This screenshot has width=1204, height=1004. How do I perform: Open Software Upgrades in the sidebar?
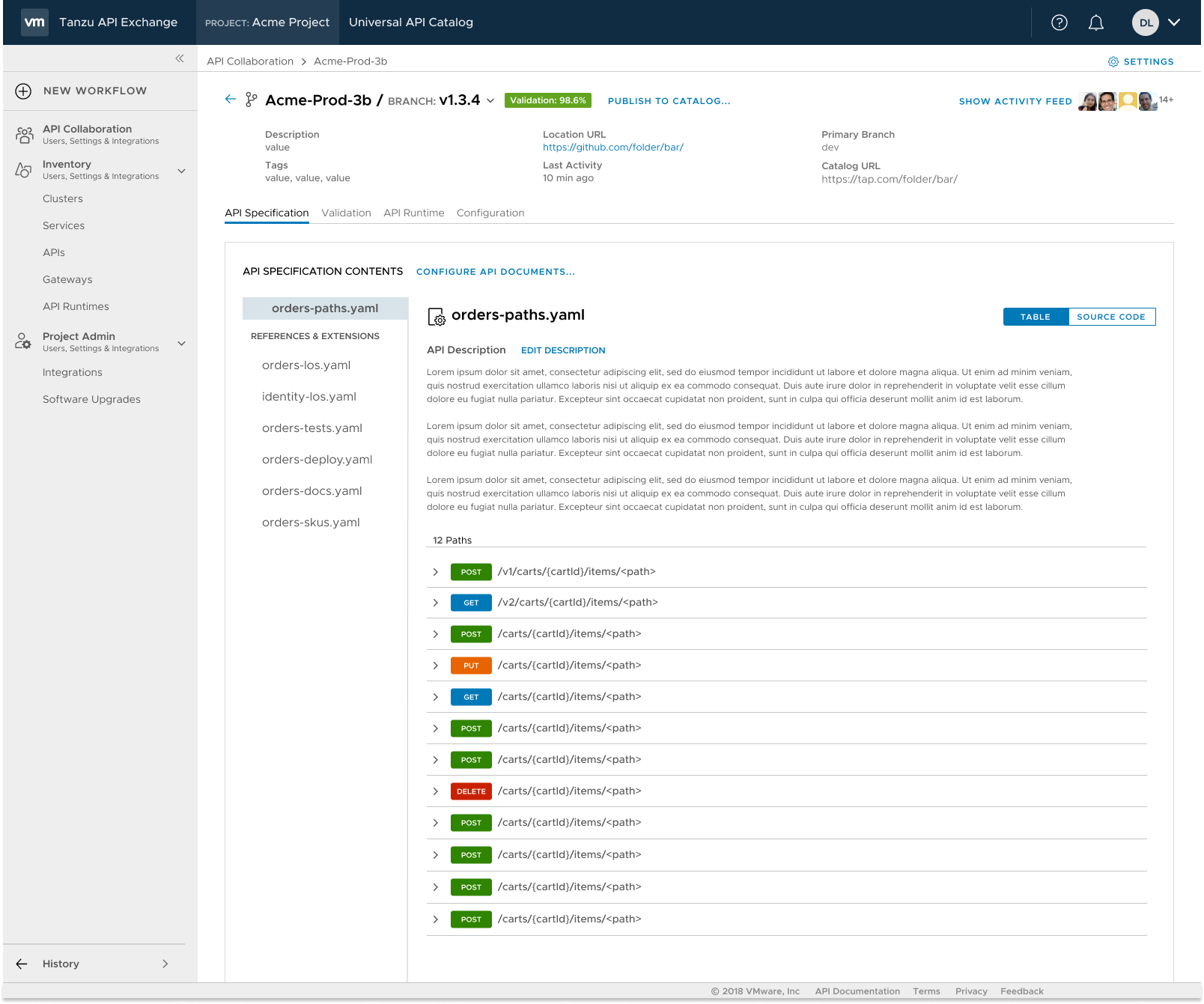pos(91,400)
